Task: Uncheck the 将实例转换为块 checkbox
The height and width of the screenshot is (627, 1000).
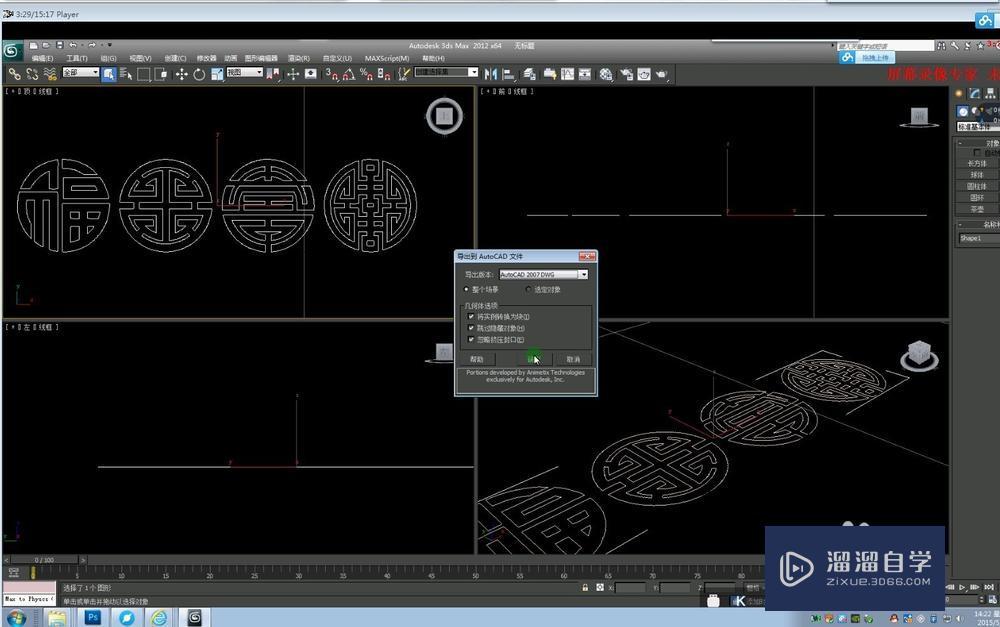Action: click(471, 317)
